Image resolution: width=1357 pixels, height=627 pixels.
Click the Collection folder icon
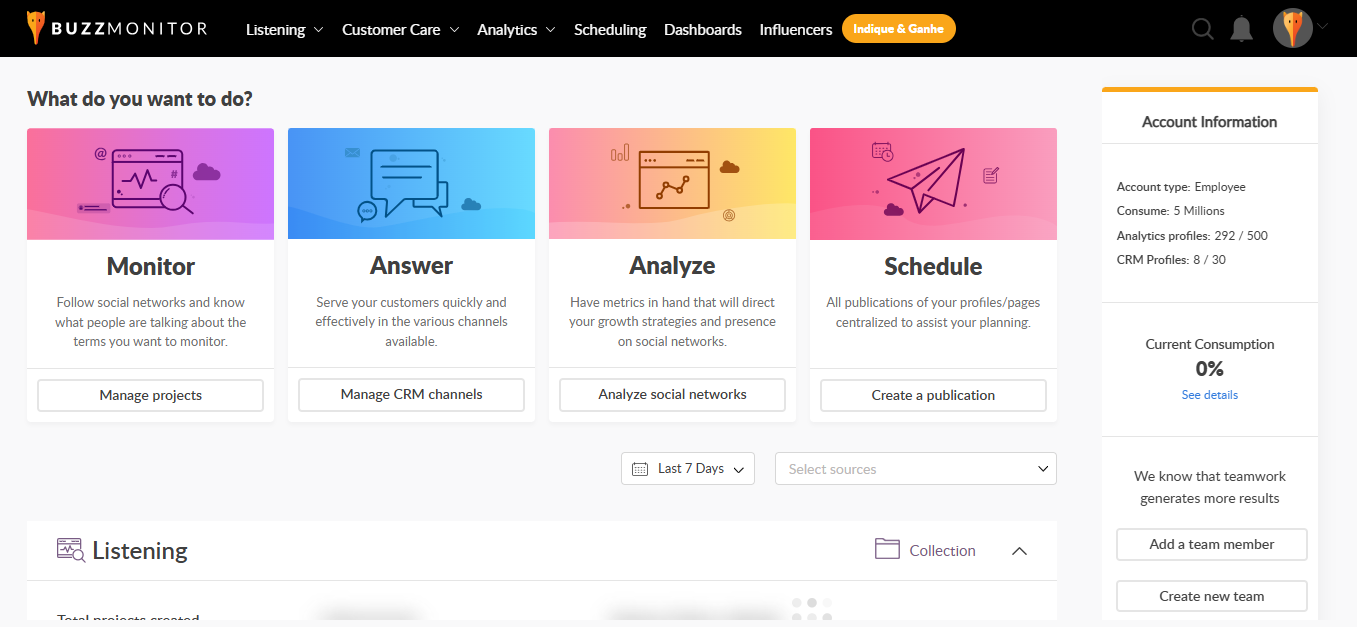(x=888, y=549)
